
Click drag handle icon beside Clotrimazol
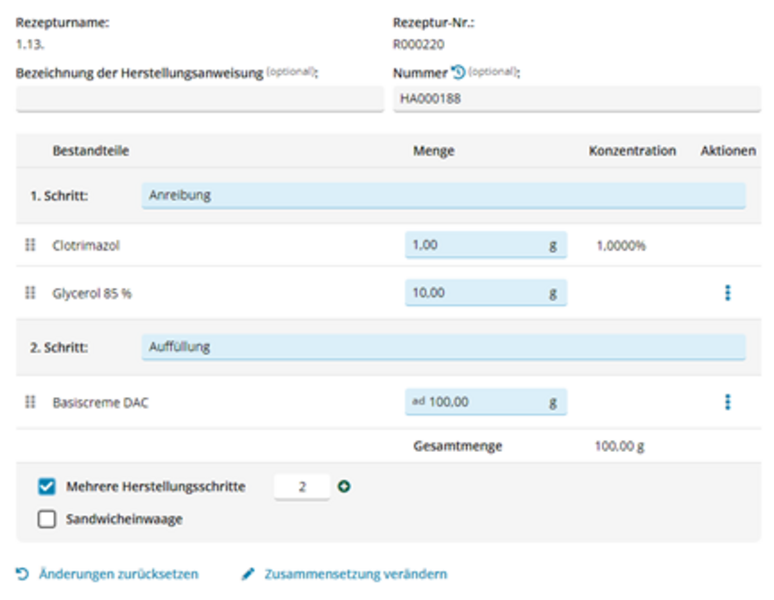(x=30, y=245)
